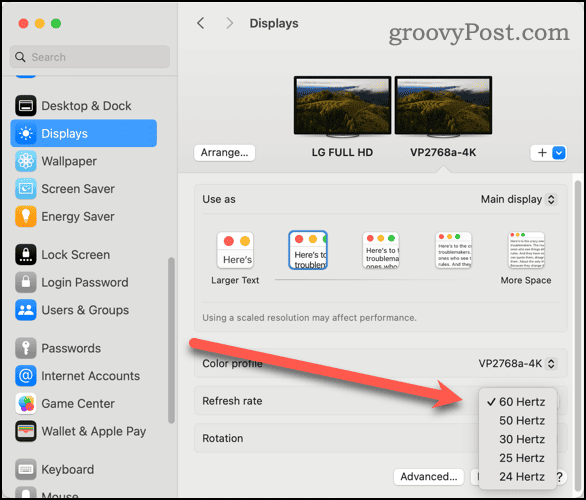Go forward with right chevron
This screenshot has height=500, width=586.
click(229, 23)
